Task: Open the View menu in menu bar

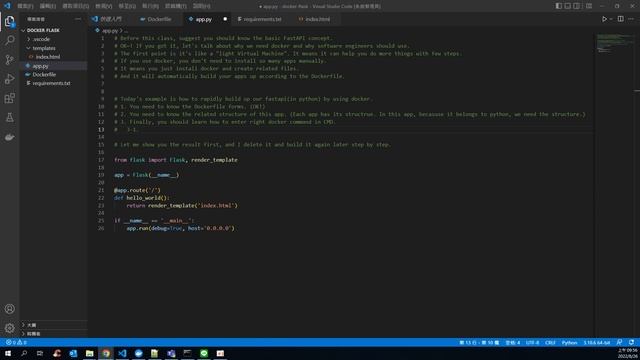Action: pos(104,6)
